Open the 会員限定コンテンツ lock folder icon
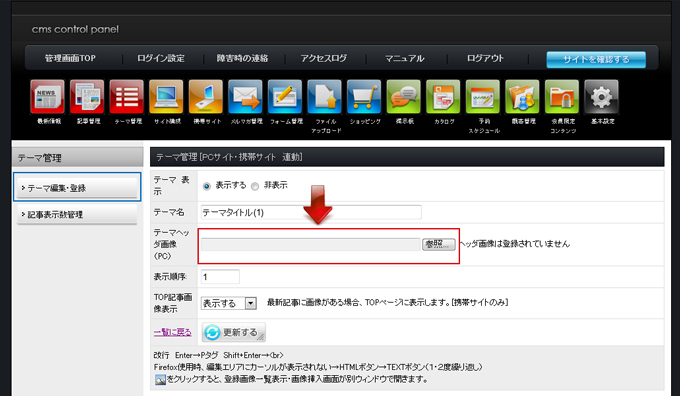Screen dimensions: 680x396 pyautogui.click(x=562, y=96)
